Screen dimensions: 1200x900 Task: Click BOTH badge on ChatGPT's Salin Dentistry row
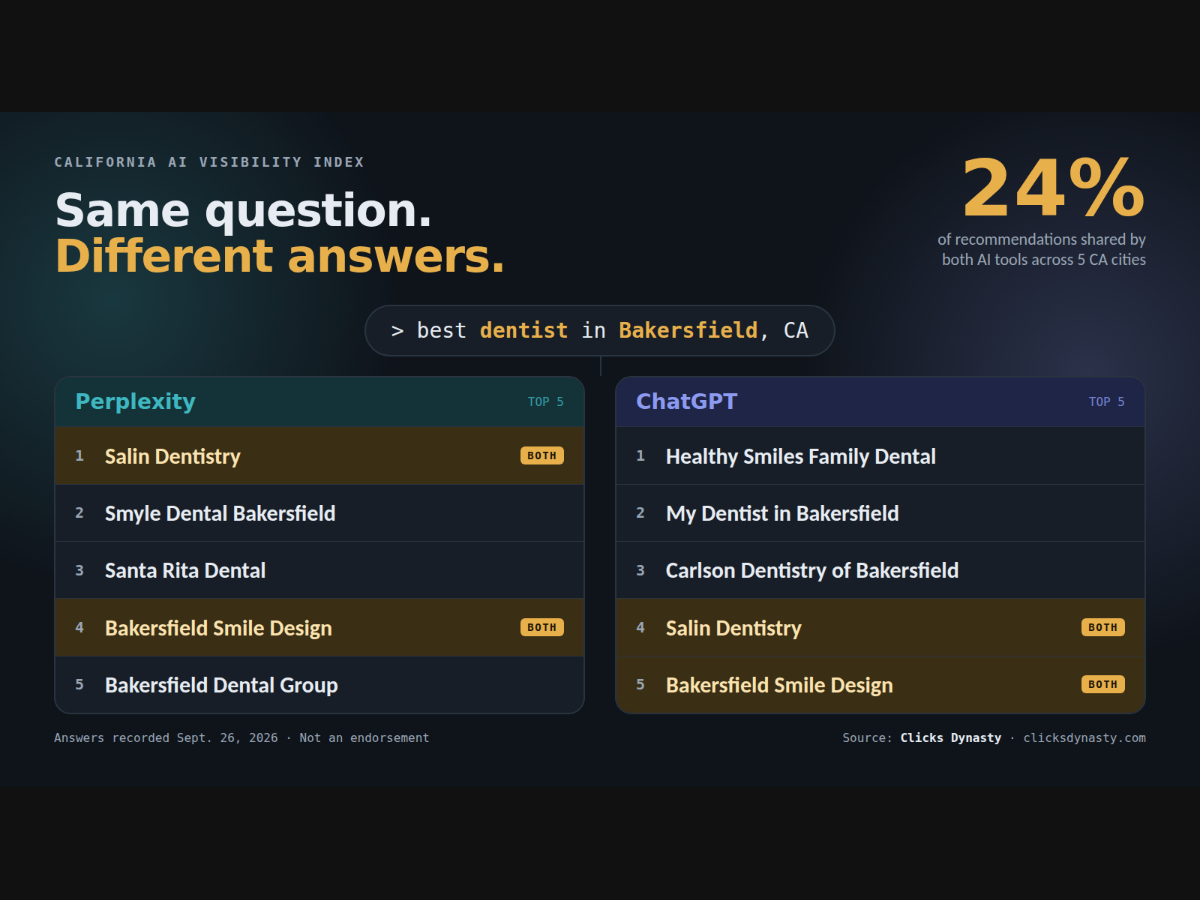coord(1103,628)
